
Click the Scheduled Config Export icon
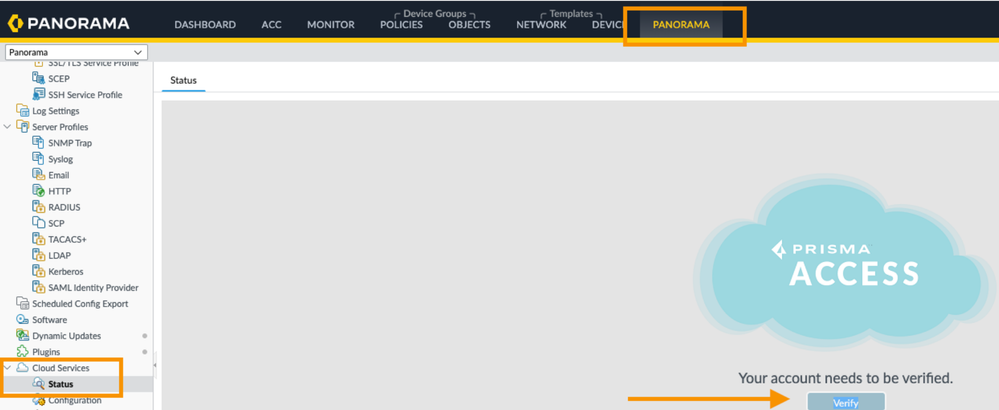coord(22,303)
